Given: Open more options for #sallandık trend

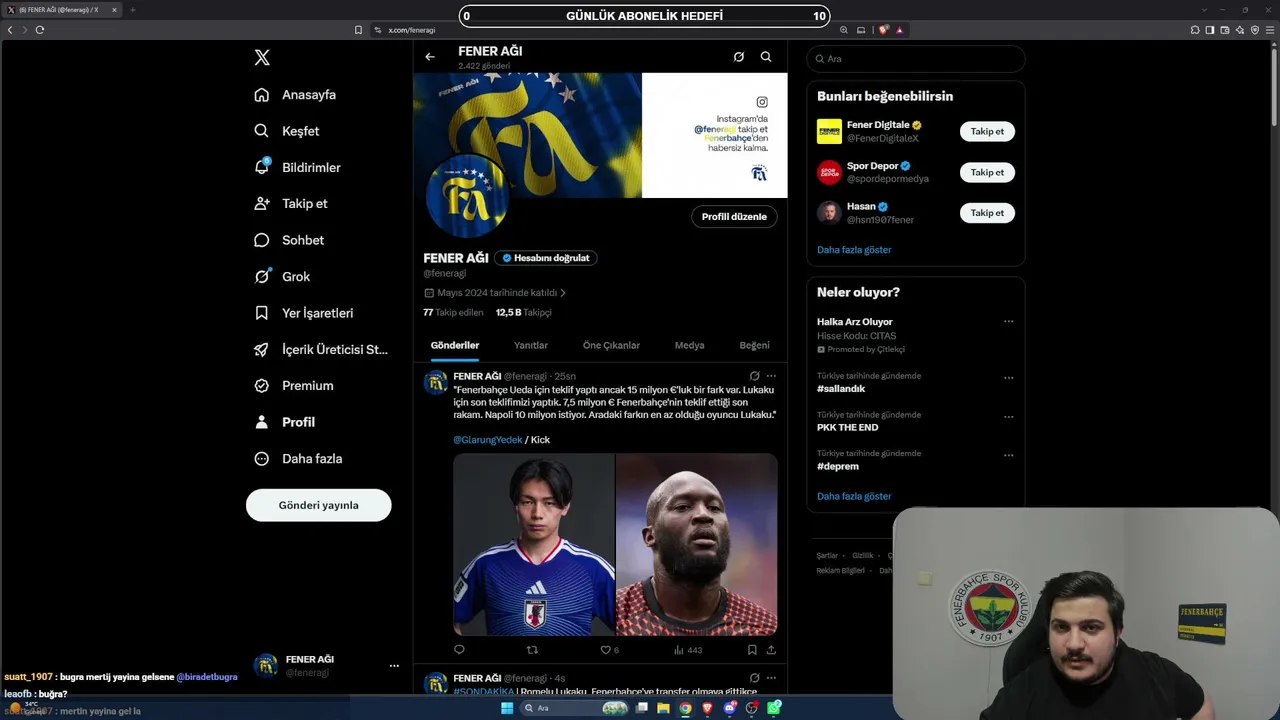Looking at the screenshot, I should [x=1008, y=378].
